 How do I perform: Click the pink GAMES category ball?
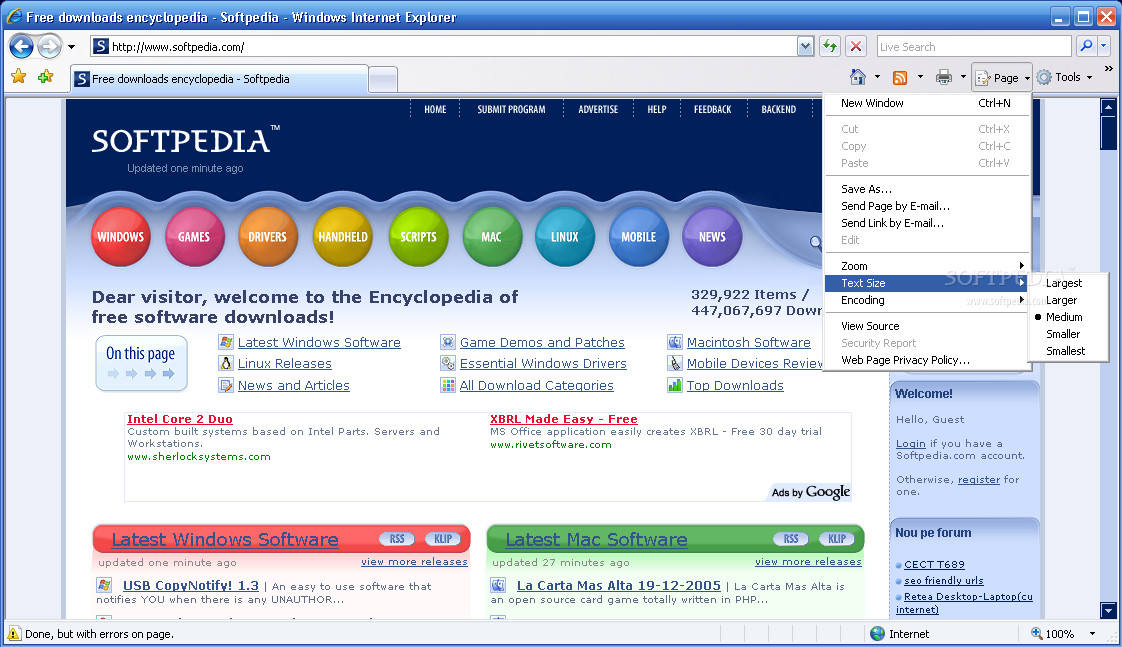(x=195, y=236)
